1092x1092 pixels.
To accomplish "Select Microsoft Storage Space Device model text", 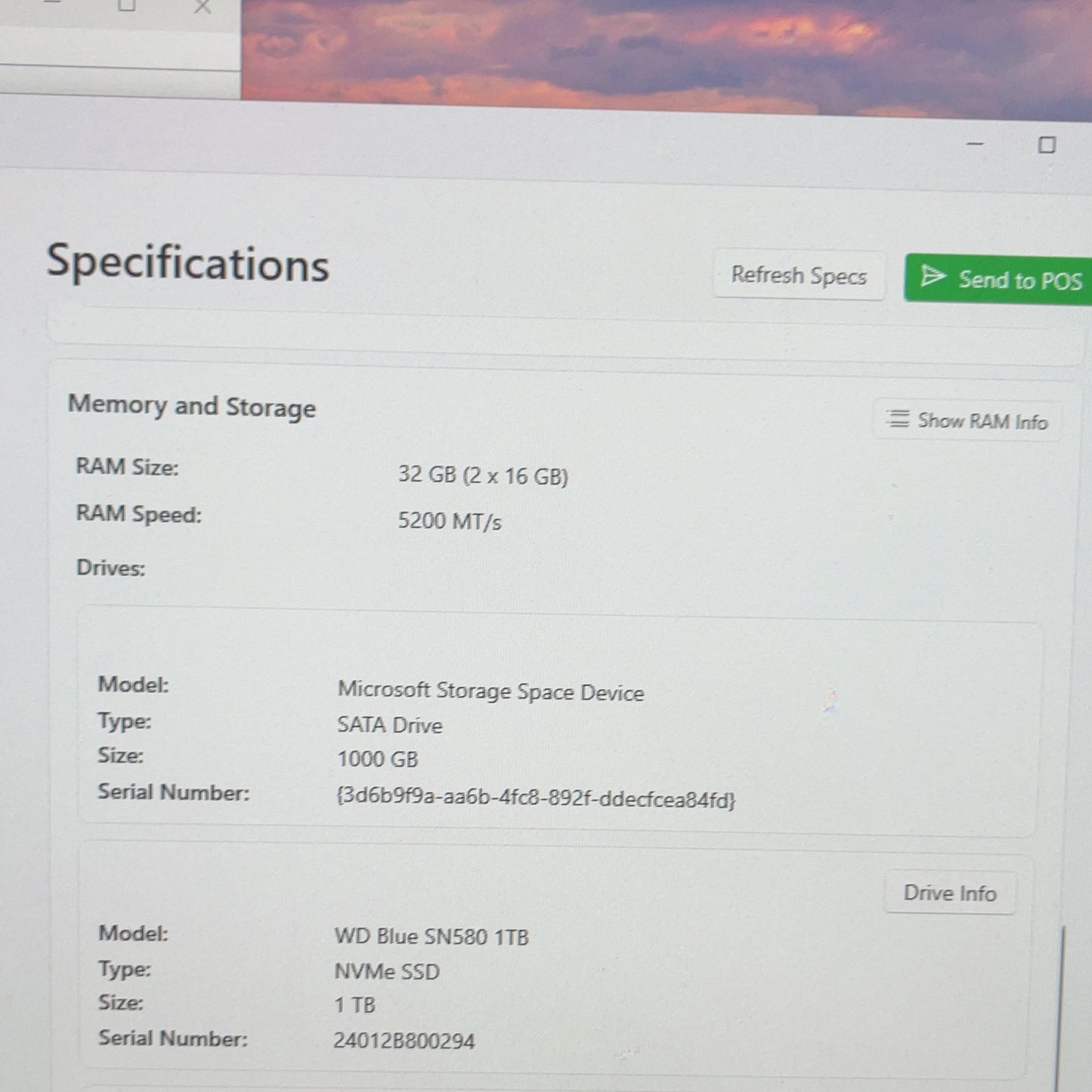I will 490,691.
